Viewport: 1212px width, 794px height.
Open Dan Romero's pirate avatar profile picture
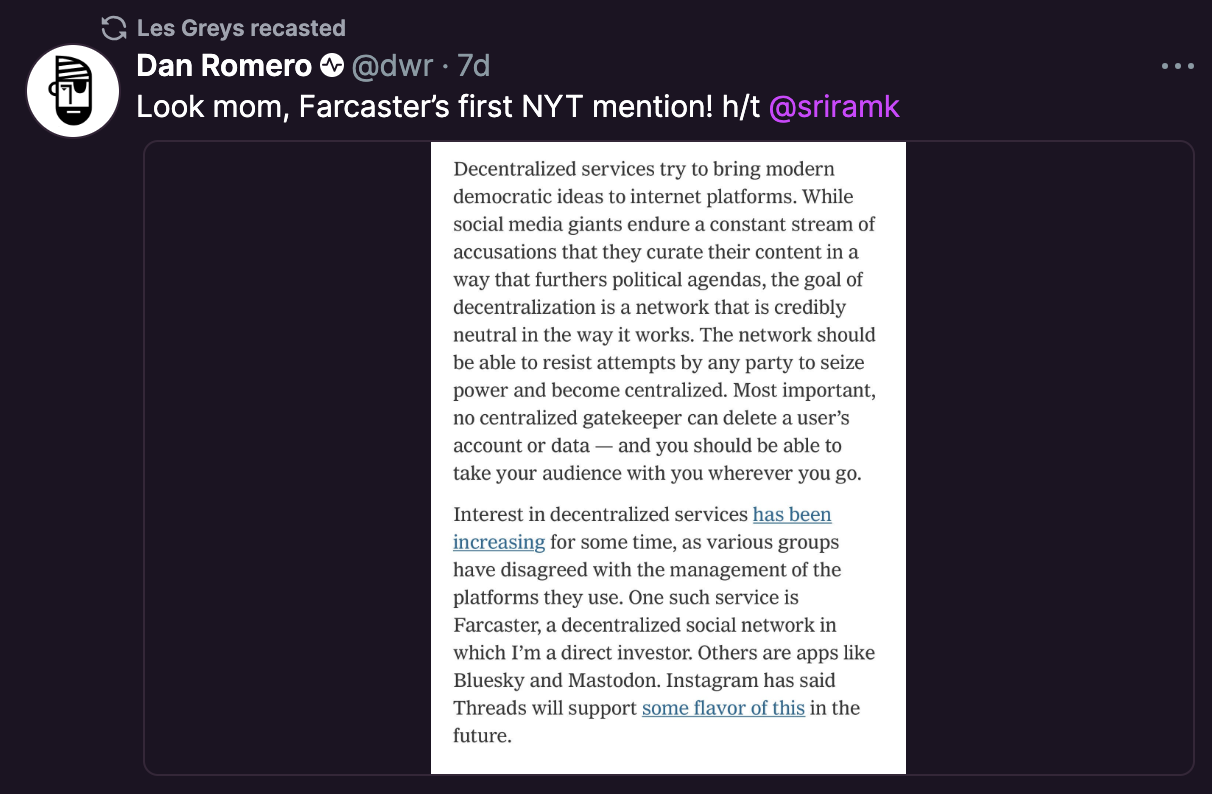(x=73, y=91)
